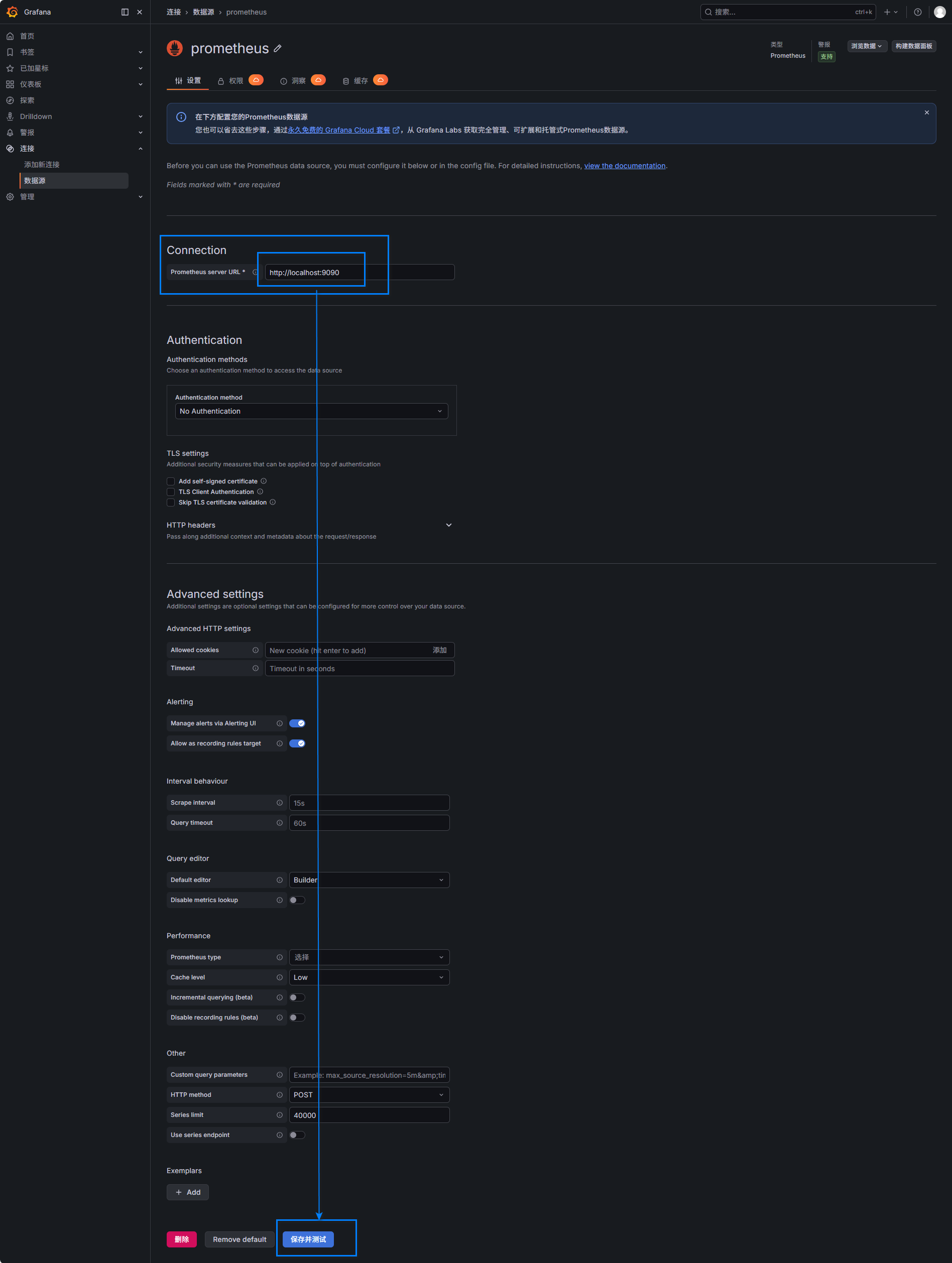Enable Disable recording rules (beta) switch
The width and height of the screenshot is (952, 1263).
coord(297,1018)
